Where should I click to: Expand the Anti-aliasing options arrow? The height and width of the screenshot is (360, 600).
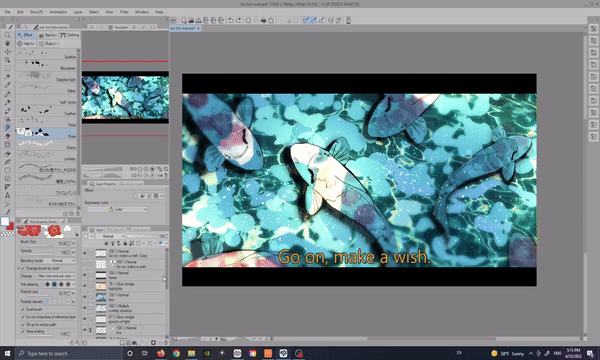click(x=73, y=284)
